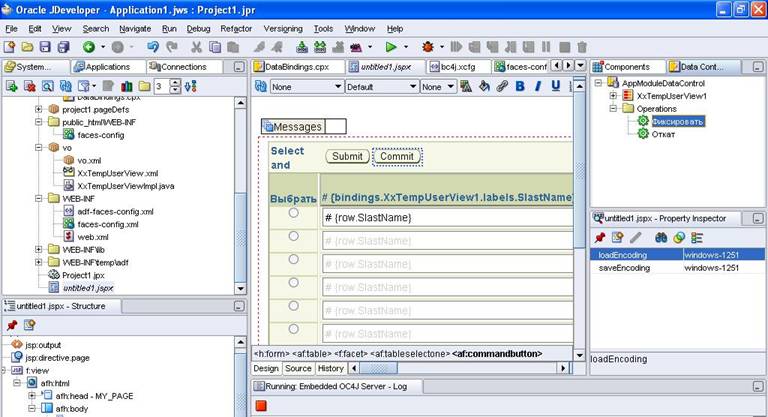The height and width of the screenshot is (417, 768).
Task: Expand the WEB-INF\lib folder node
Action: (x=39, y=249)
